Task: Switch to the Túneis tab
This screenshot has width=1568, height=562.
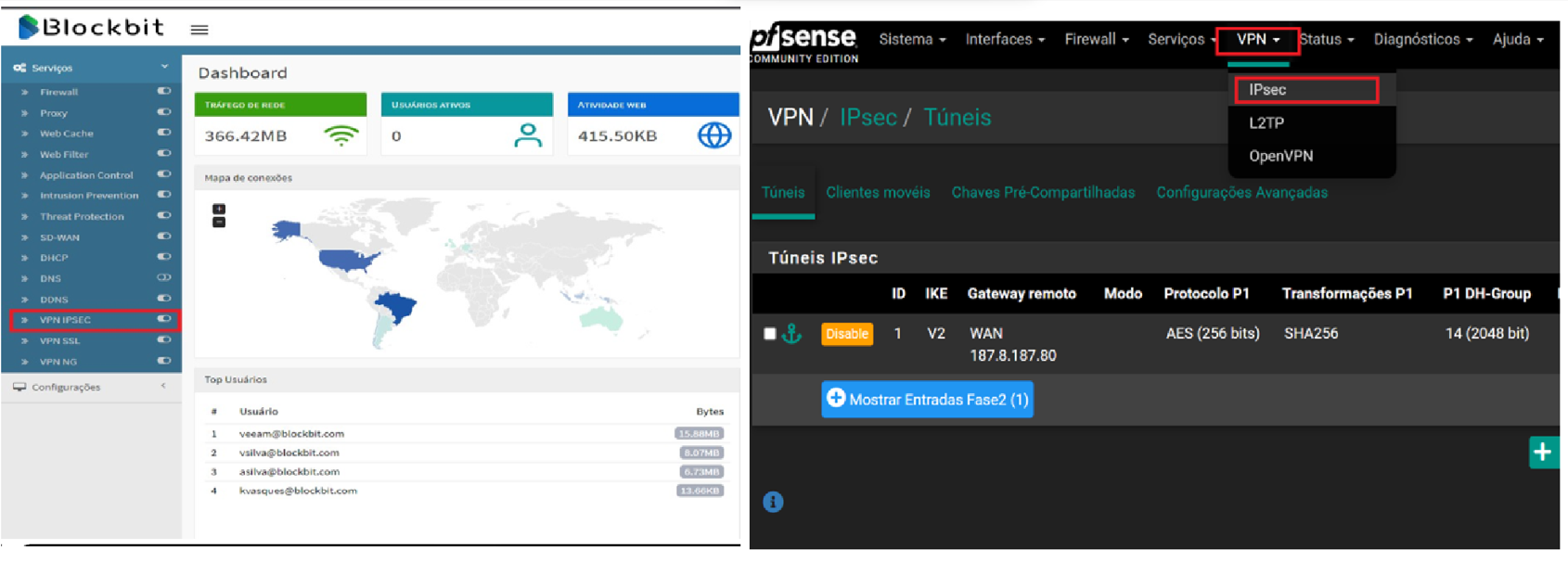Action: pos(783,193)
